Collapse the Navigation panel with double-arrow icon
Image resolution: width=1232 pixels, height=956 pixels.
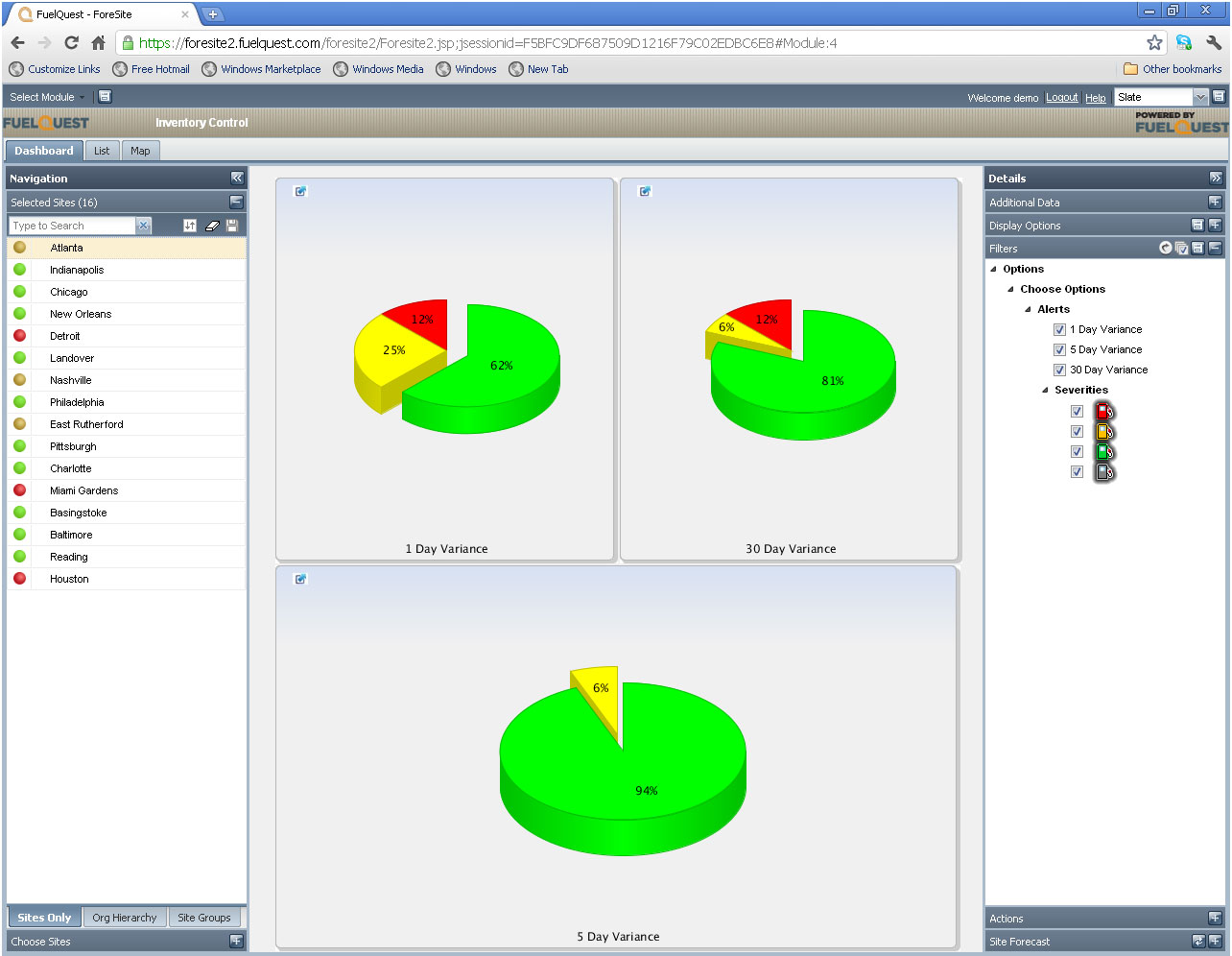point(237,178)
